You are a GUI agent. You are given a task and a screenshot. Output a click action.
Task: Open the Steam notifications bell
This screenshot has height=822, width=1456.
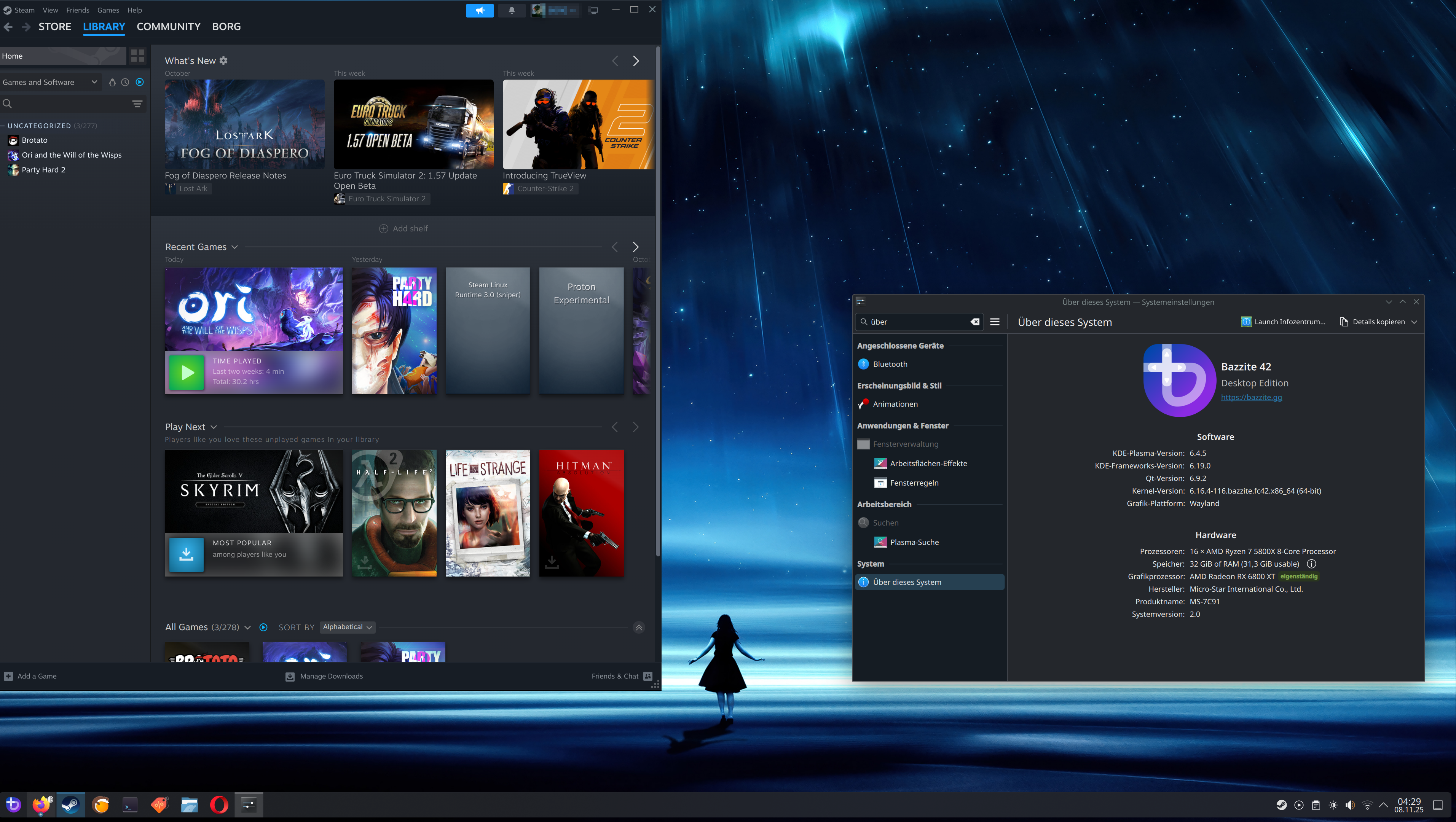(512, 10)
